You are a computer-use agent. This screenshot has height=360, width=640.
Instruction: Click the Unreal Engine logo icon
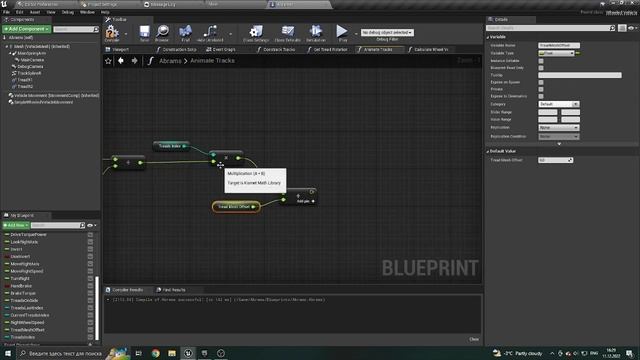(x=4, y=4)
